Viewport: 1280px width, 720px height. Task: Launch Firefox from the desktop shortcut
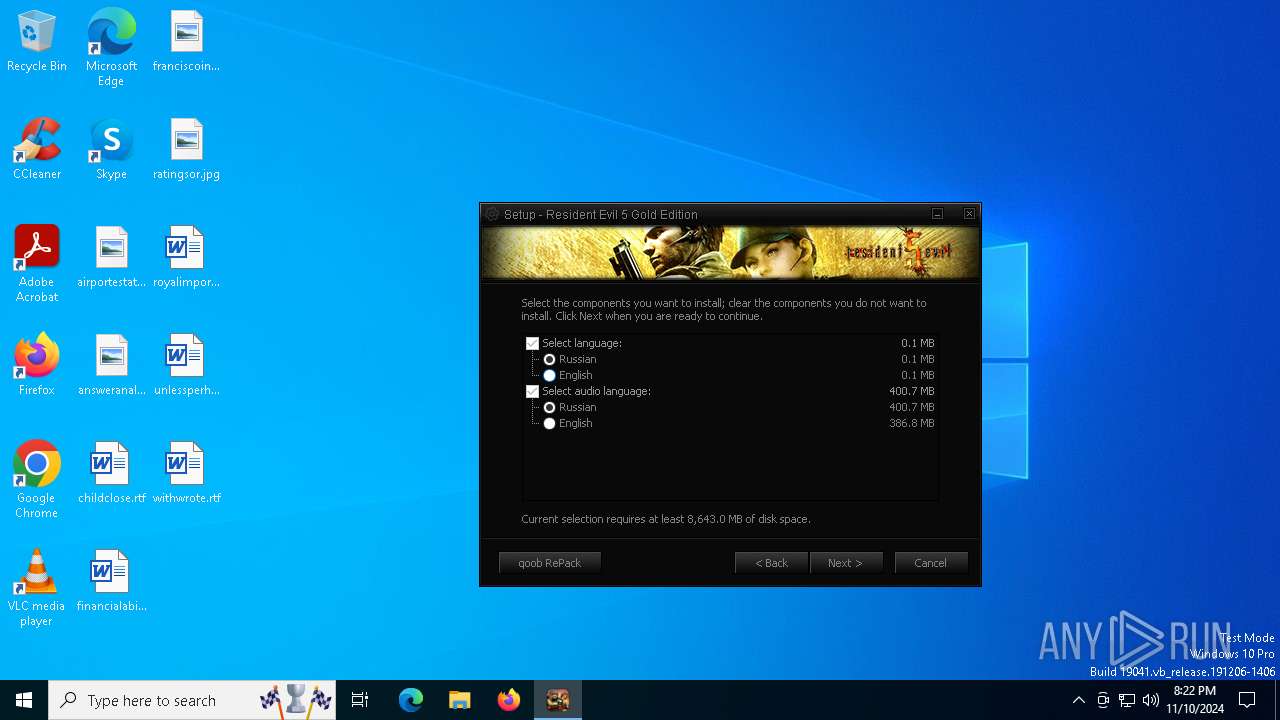[x=37, y=366]
